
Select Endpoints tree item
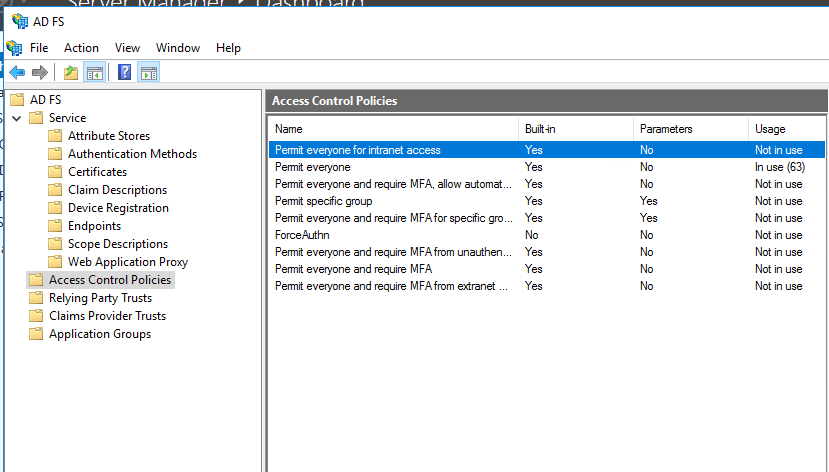coord(94,226)
